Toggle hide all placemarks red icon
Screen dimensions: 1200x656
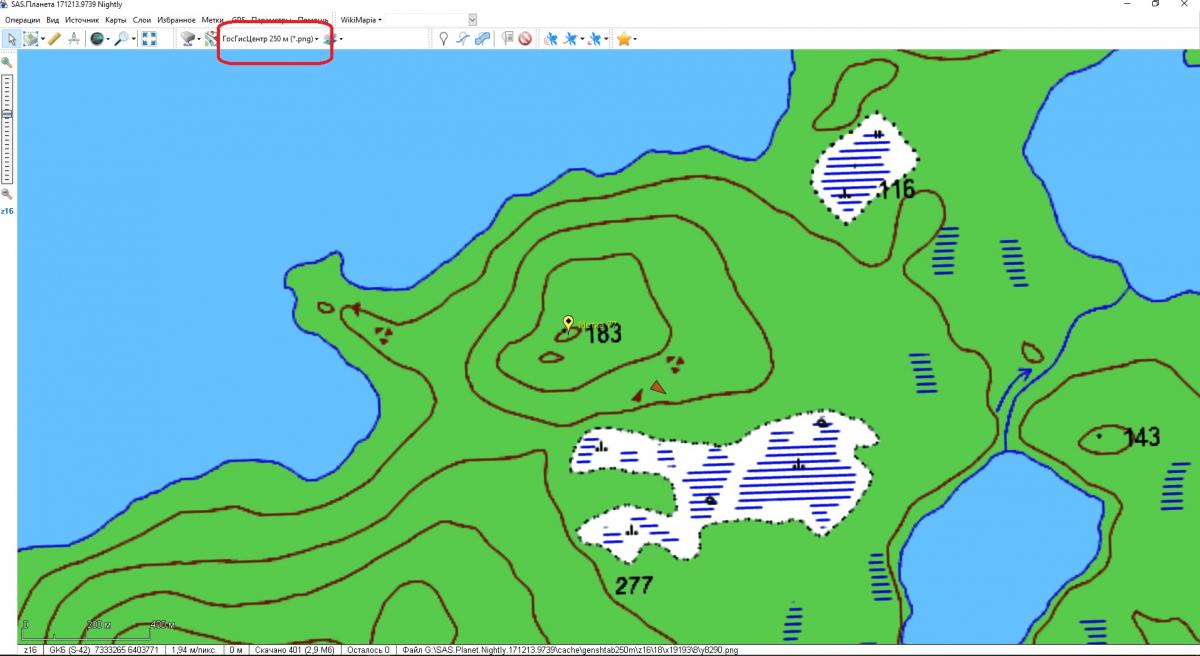[524, 39]
